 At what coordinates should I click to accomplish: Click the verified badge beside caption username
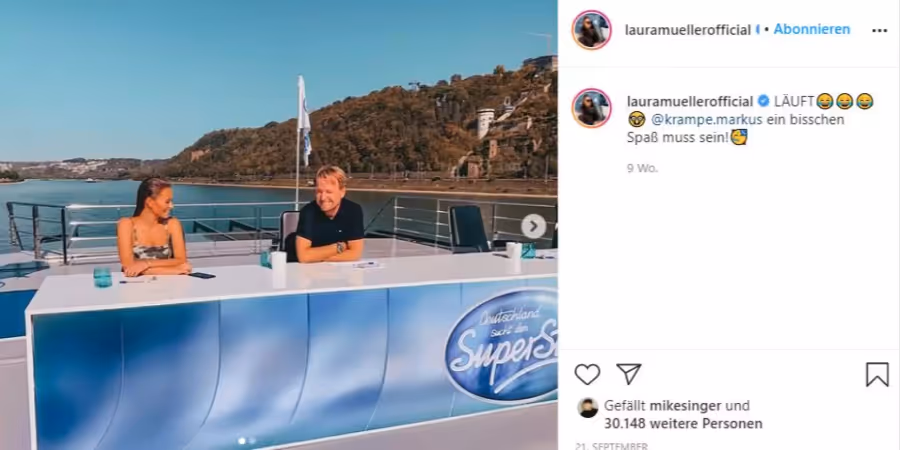click(763, 102)
